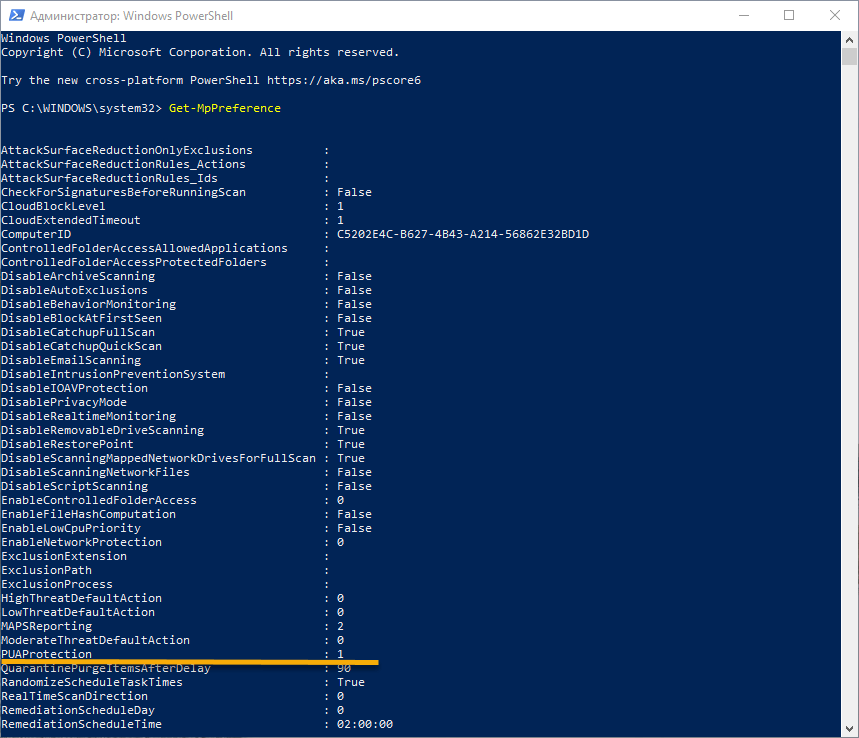Click the ModerateThreatDefaultAction property name
The image size is (859, 738).
point(95,640)
